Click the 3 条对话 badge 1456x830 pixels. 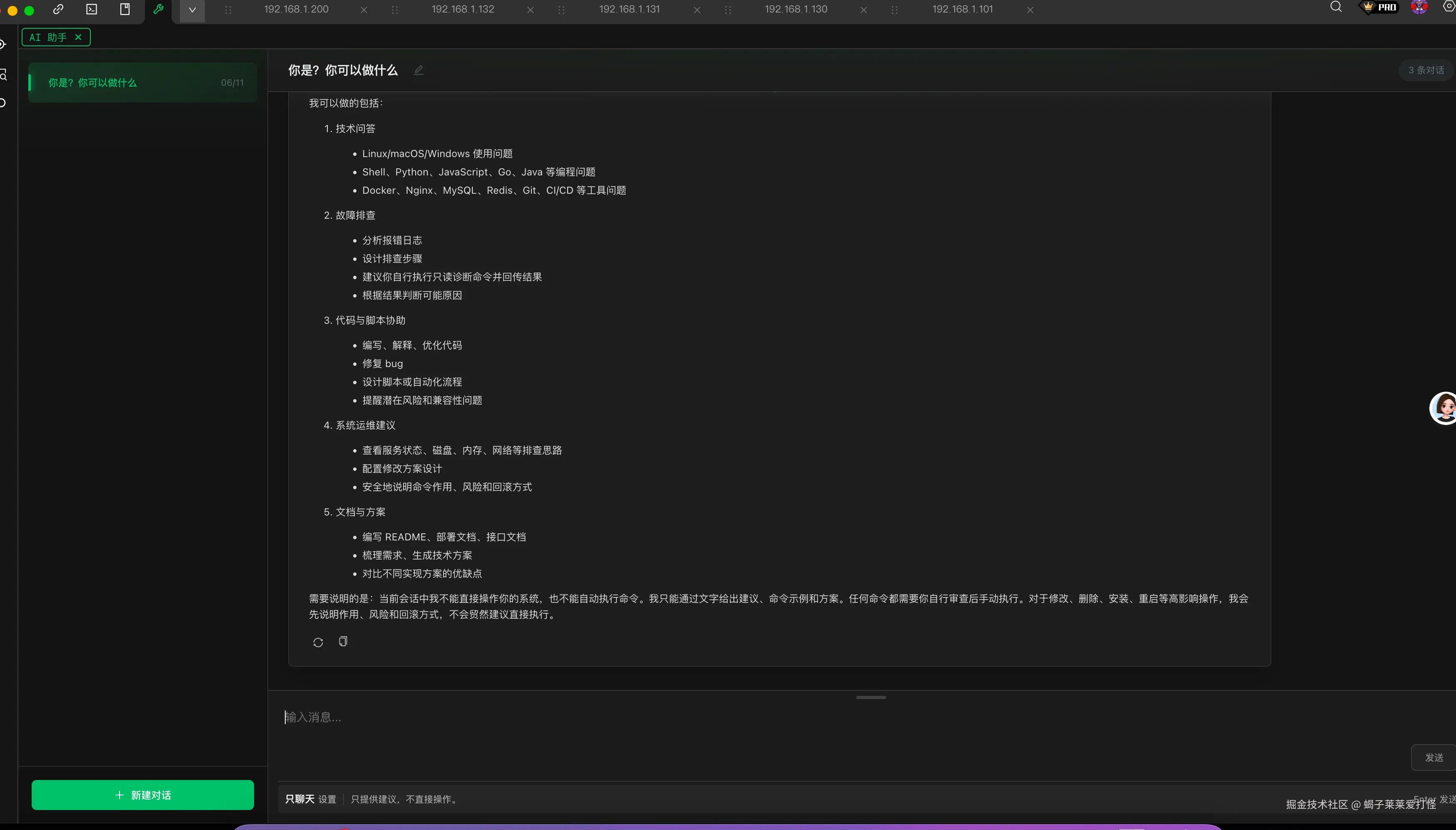pyautogui.click(x=1426, y=70)
